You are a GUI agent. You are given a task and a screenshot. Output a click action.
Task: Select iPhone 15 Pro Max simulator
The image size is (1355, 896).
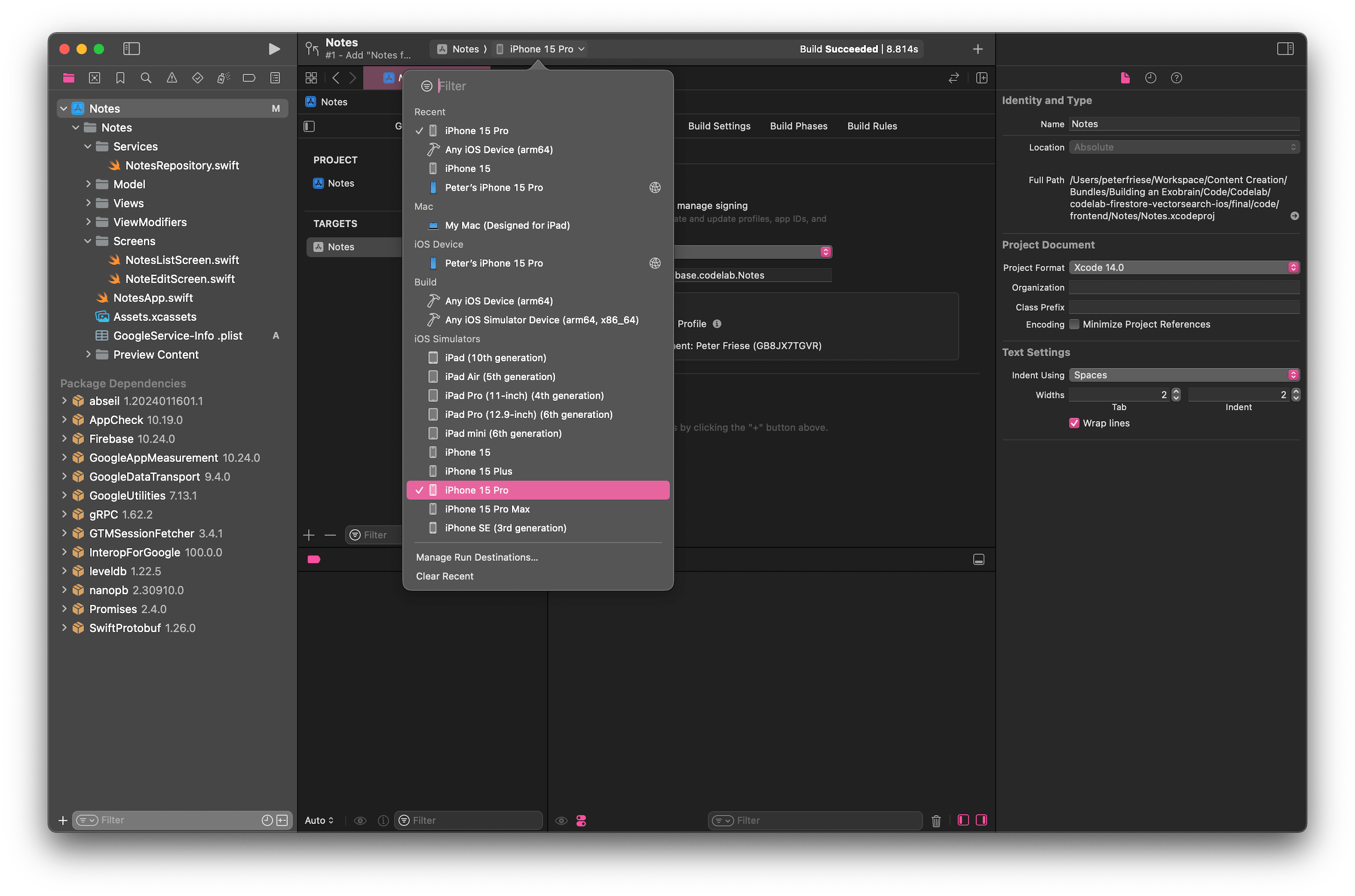click(488, 509)
